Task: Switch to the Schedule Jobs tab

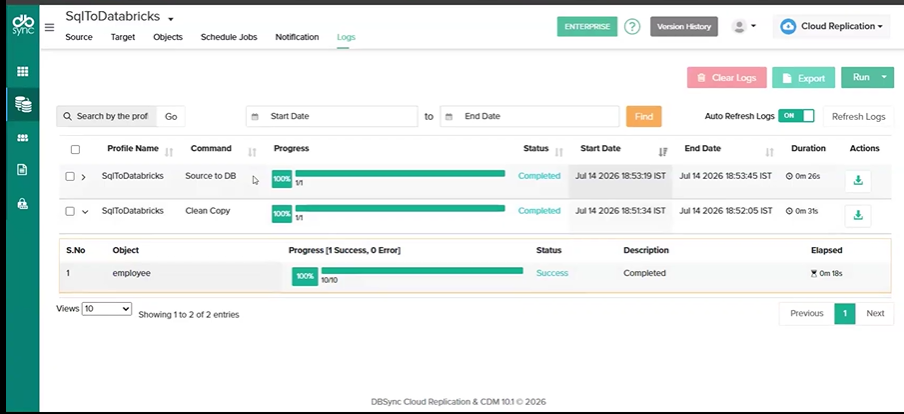Action: (229, 37)
